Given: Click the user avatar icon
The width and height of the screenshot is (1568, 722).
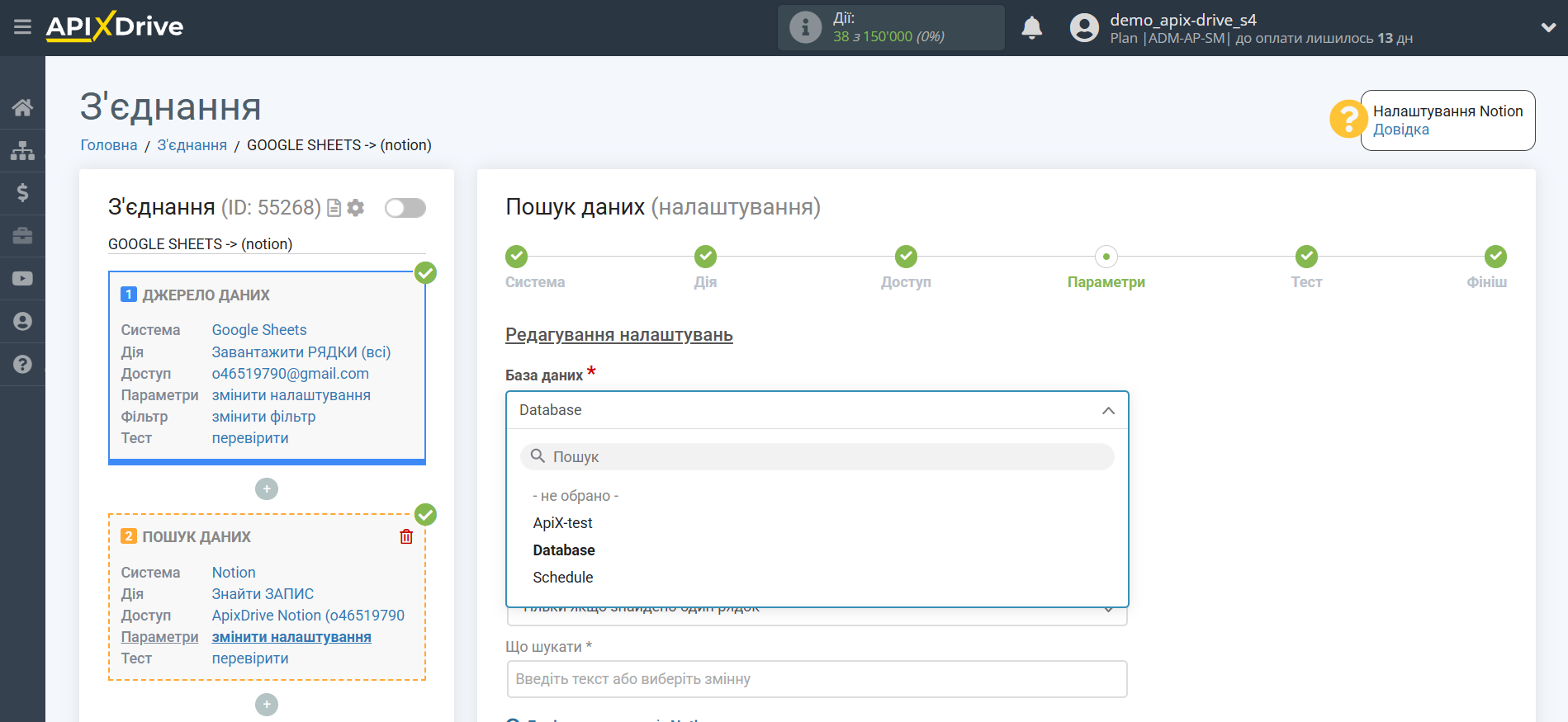Looking at the screenshot, I should [1084, 27].
